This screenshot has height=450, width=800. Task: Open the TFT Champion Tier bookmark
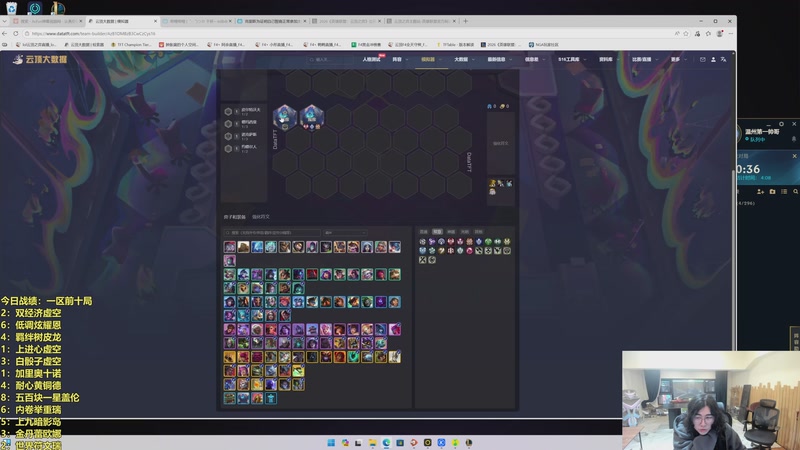click(x=131, y=45)
